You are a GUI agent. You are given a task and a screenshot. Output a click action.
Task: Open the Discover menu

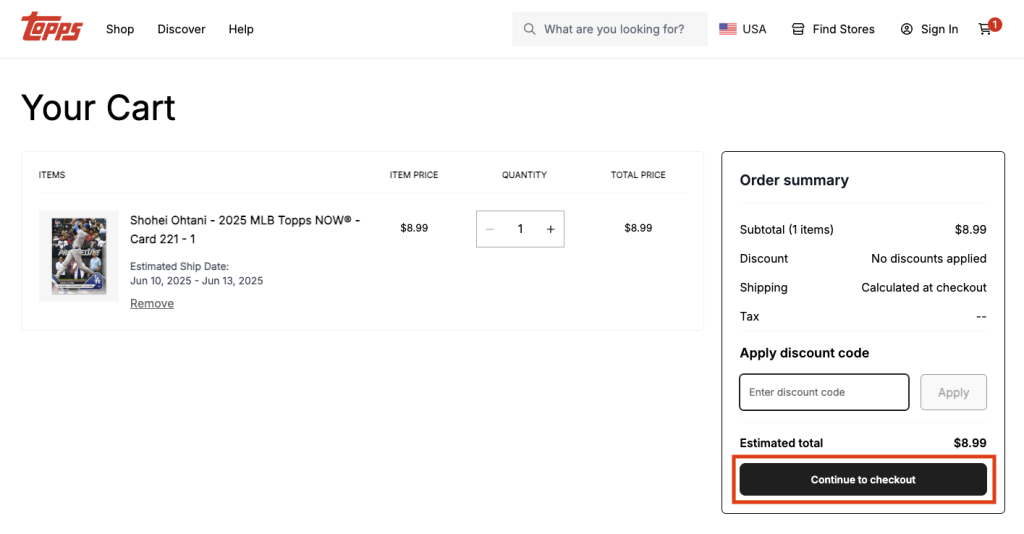181,29
